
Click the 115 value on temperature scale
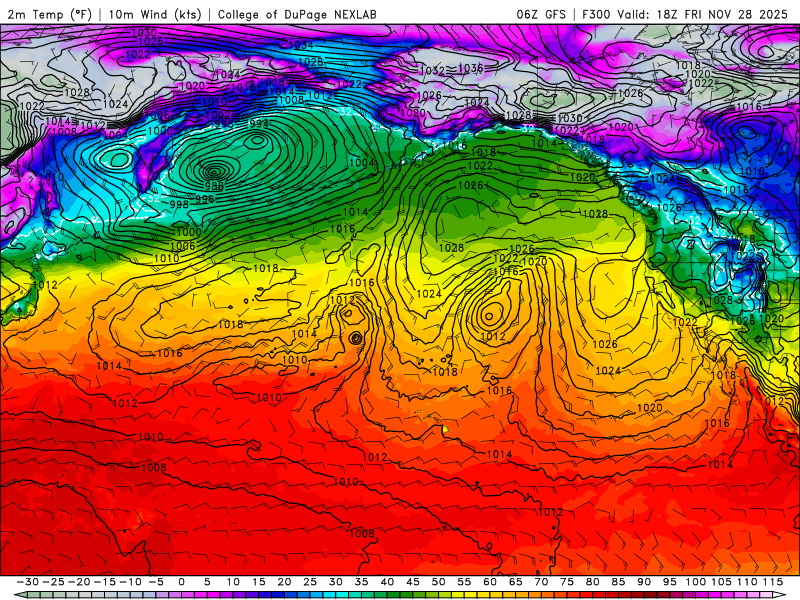point(772,582)
